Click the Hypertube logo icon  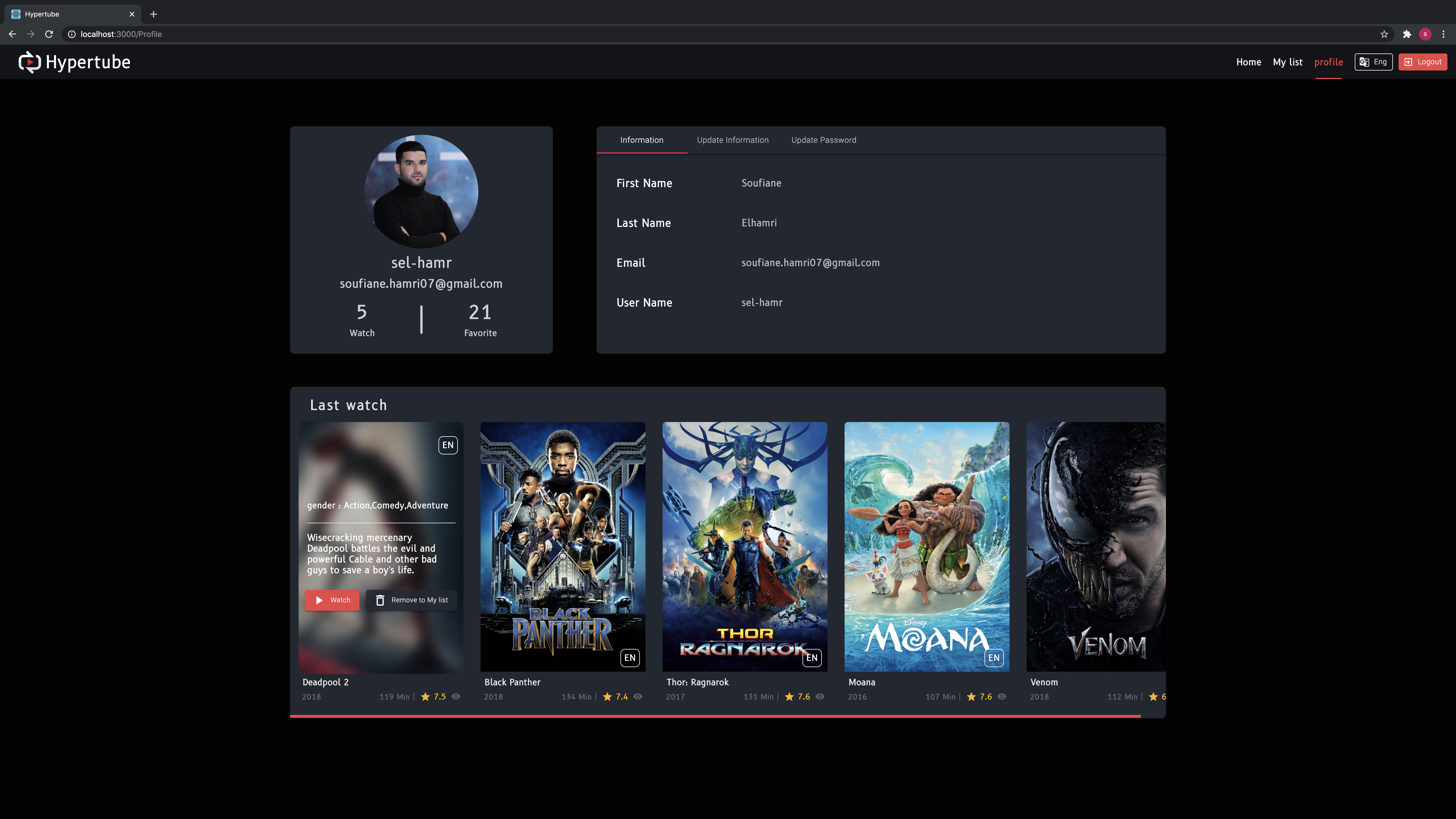tap(29, 62)
